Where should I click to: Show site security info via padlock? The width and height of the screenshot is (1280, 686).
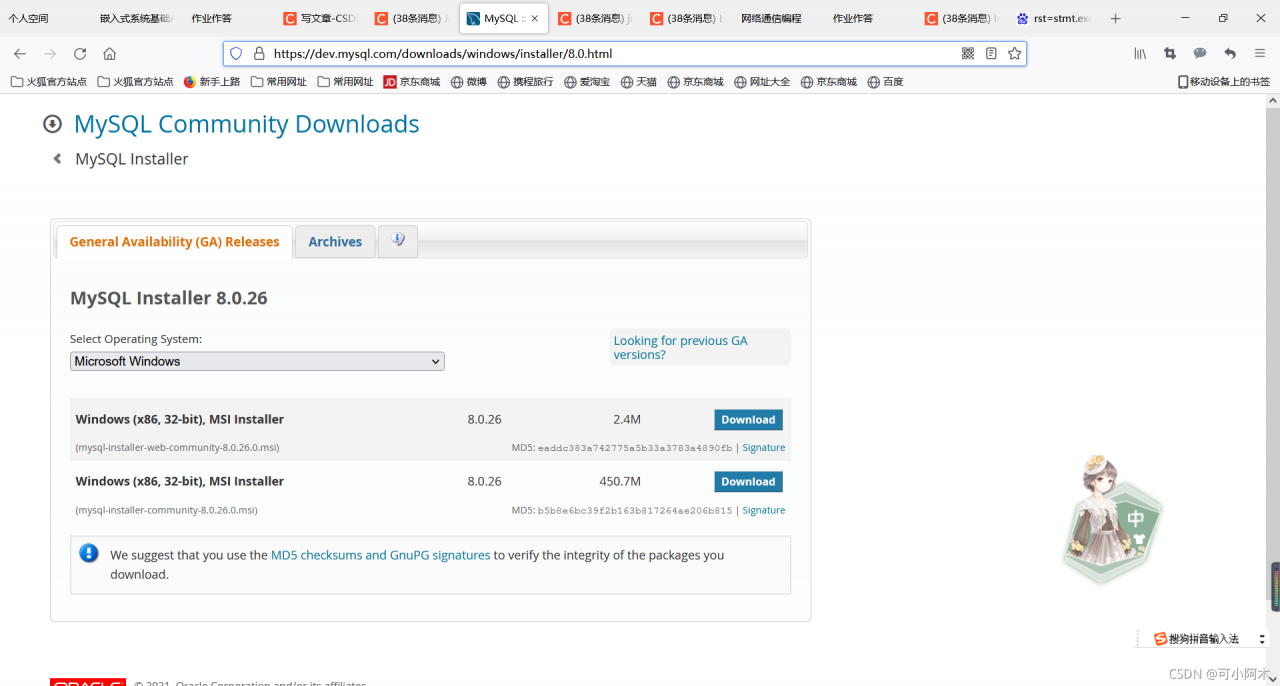(x=259, y=54)
